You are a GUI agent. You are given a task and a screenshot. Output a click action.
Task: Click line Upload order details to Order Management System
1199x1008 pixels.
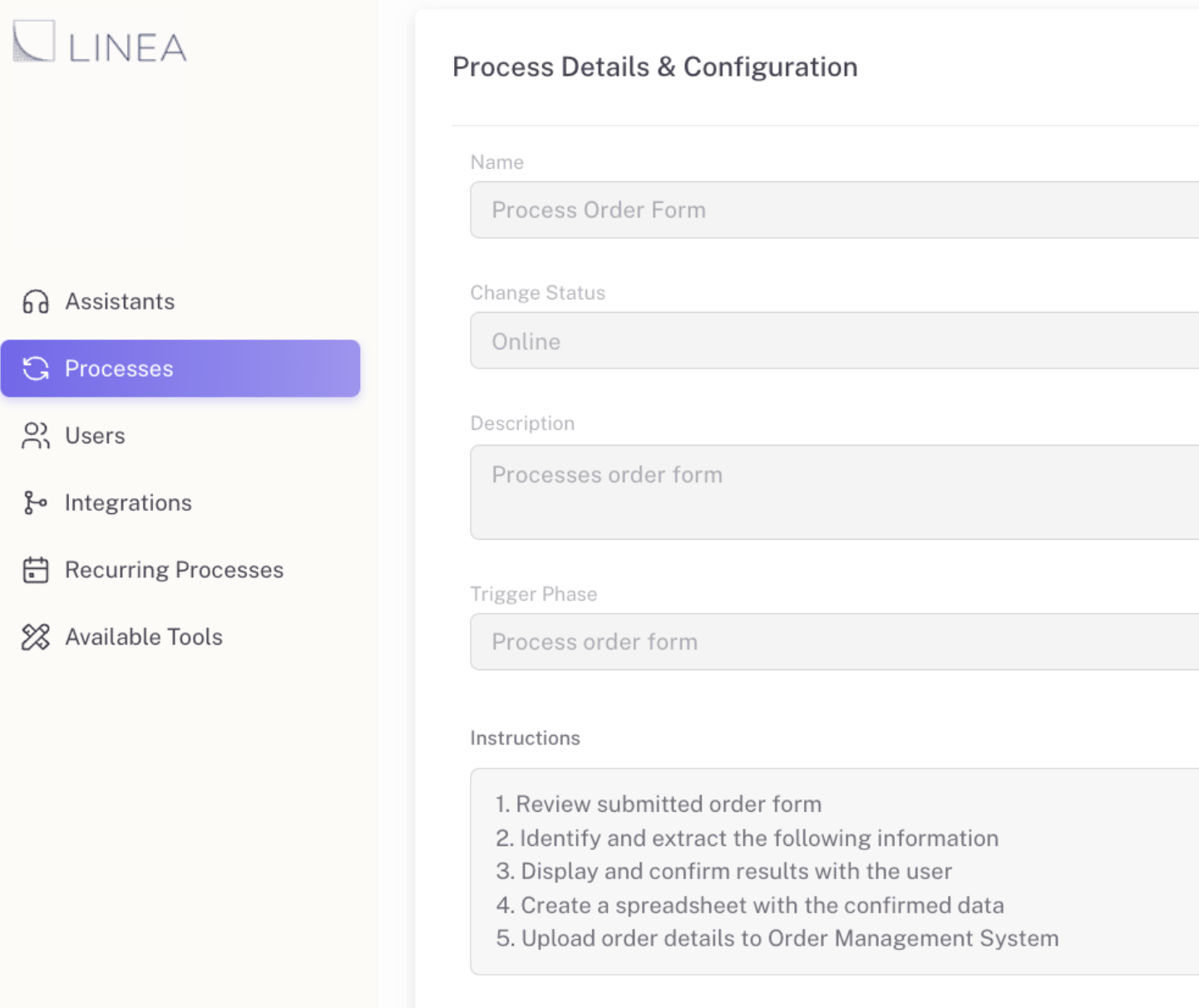point(777,938)
